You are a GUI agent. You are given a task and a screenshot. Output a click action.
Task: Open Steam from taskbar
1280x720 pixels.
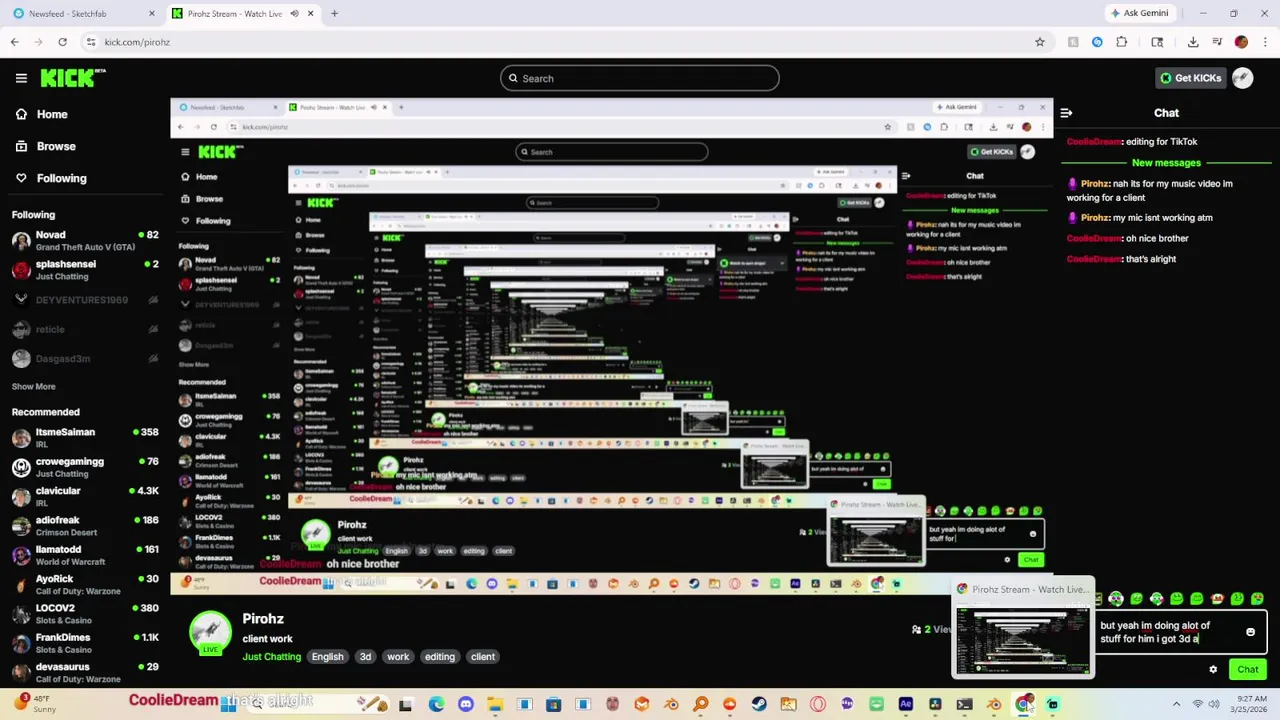click(x=759, y=704)
